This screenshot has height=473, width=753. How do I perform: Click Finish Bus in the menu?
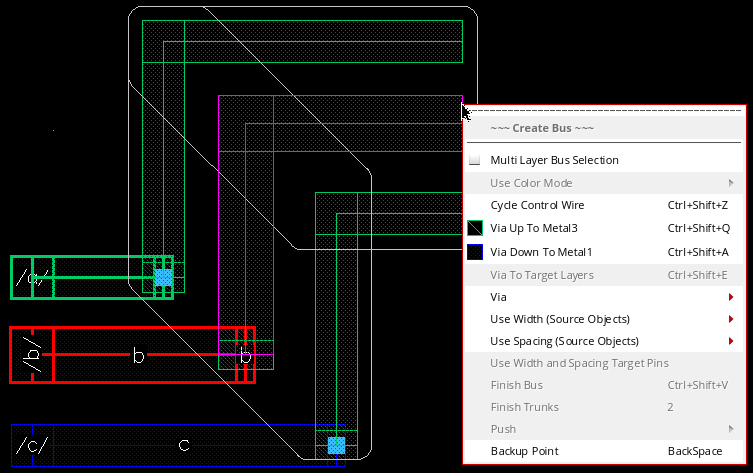517,385
